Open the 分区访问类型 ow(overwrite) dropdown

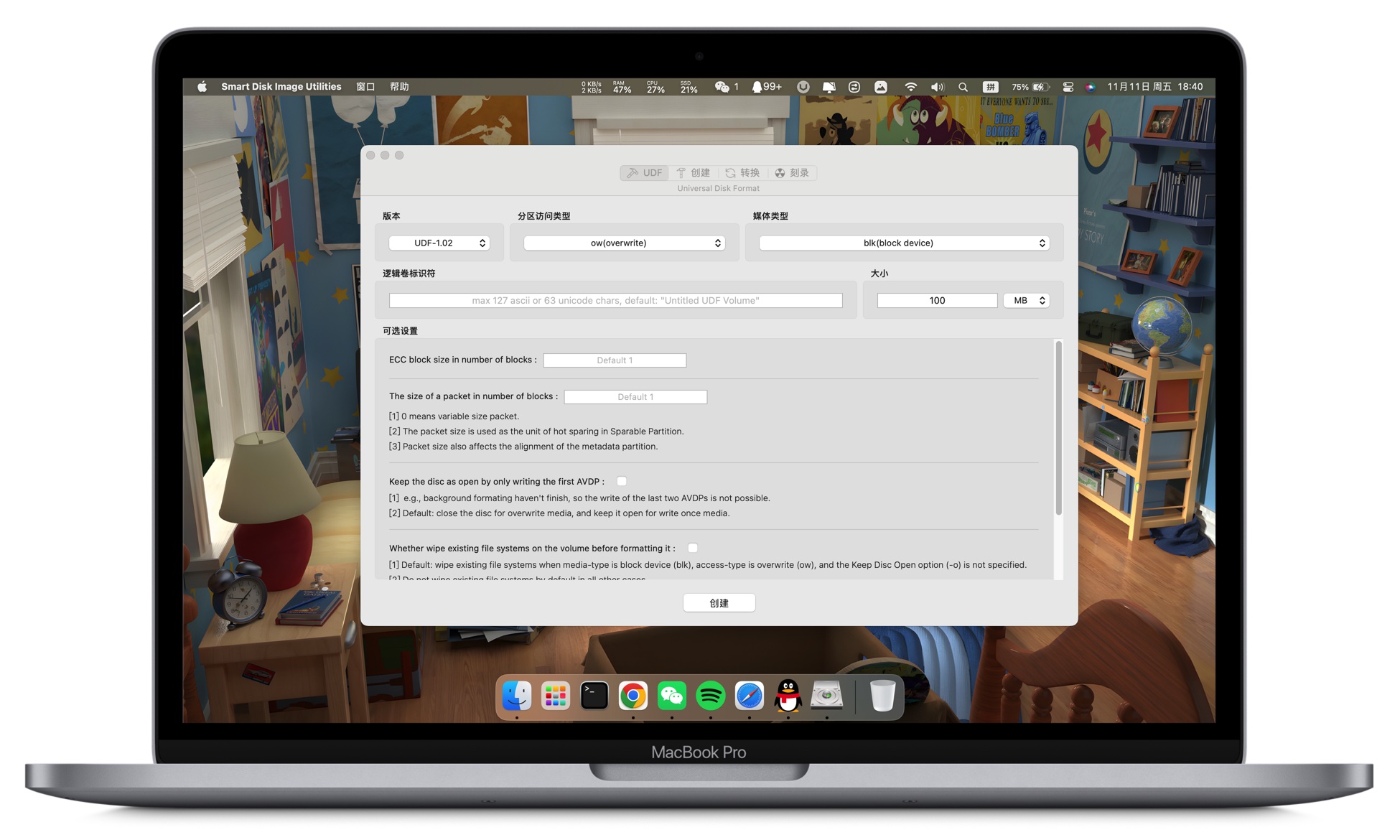pos(624,243)
